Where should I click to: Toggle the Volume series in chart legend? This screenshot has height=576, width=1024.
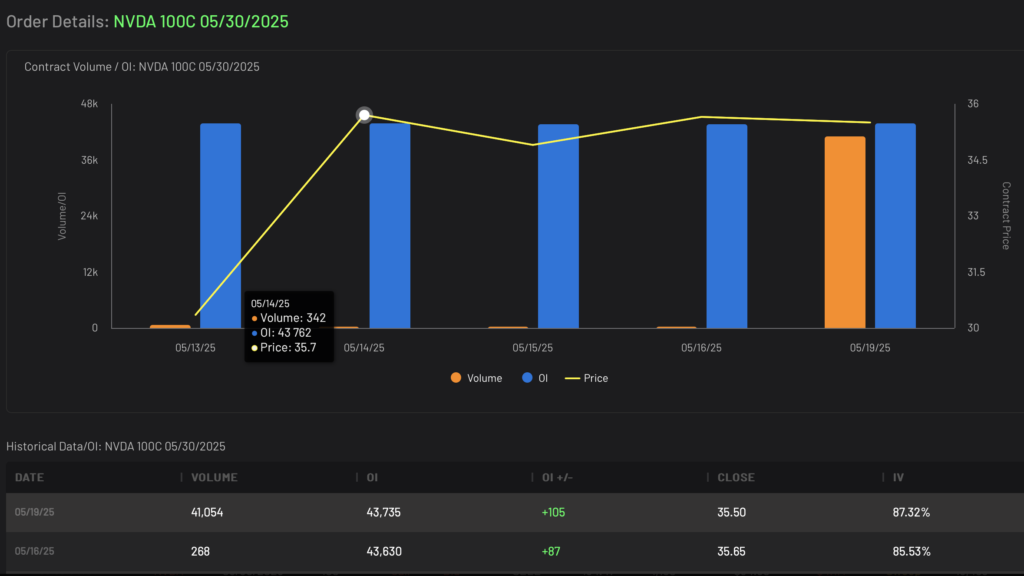[x=476, y=378]
